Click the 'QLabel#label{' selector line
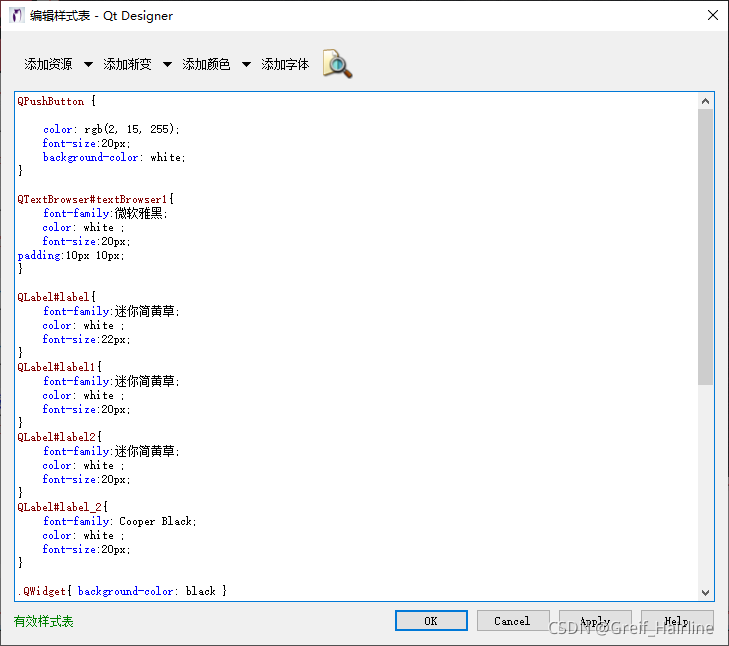This screenshot has height=646, width=729. pos(56,297)
